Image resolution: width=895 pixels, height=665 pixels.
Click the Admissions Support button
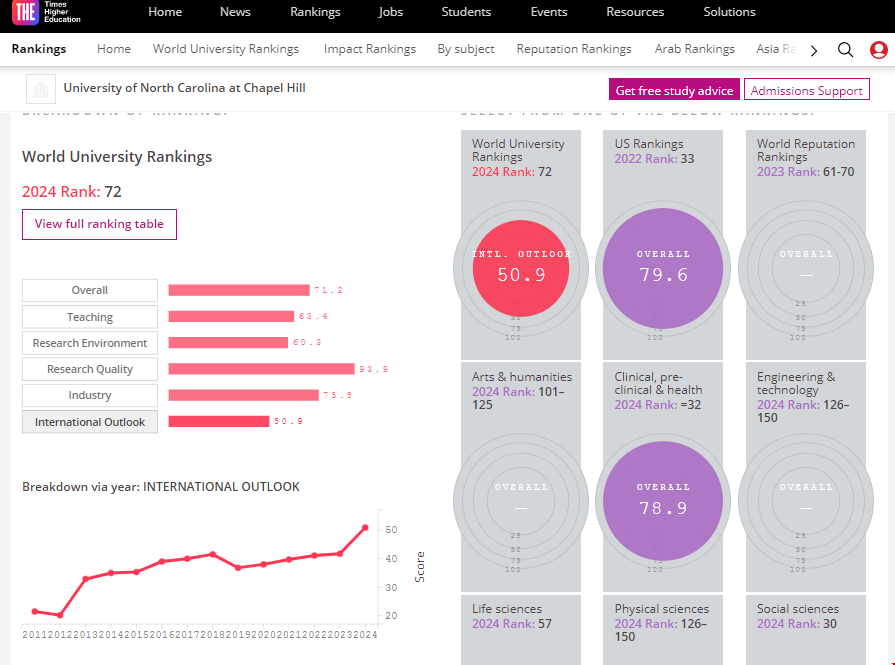coord(806,90)
